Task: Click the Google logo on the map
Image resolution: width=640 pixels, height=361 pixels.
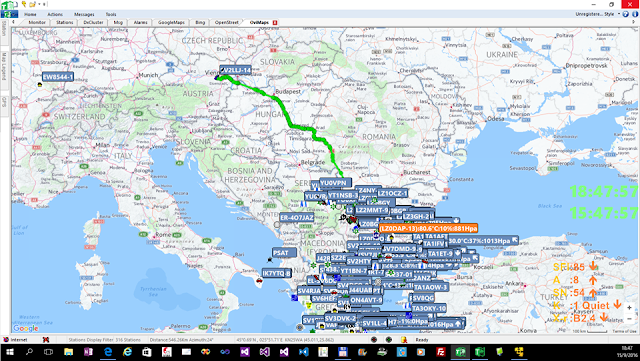Action: point(26,328)
